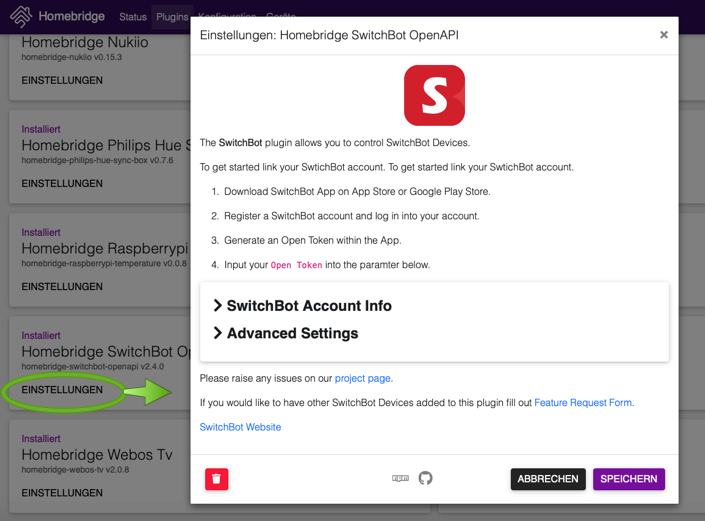Viewport: 705px width, 521px height.
Task: Open Einstellungen for Philips Hue Sync Box
Action: pyautogui.click(x=62, y=183)
